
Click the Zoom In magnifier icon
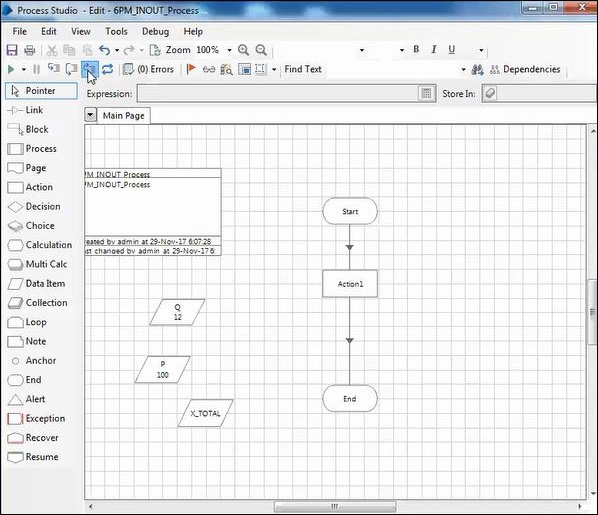[243, 50]
